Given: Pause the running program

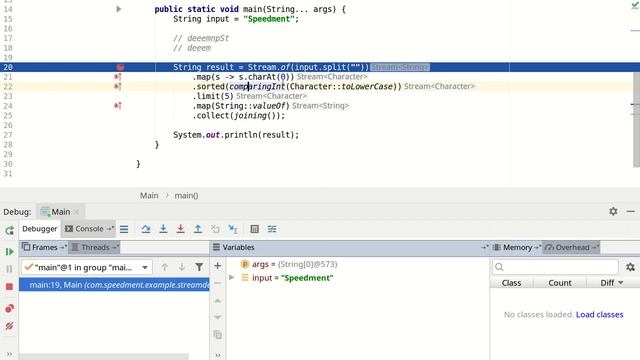Looking at the screenshot, I should 9,269.
